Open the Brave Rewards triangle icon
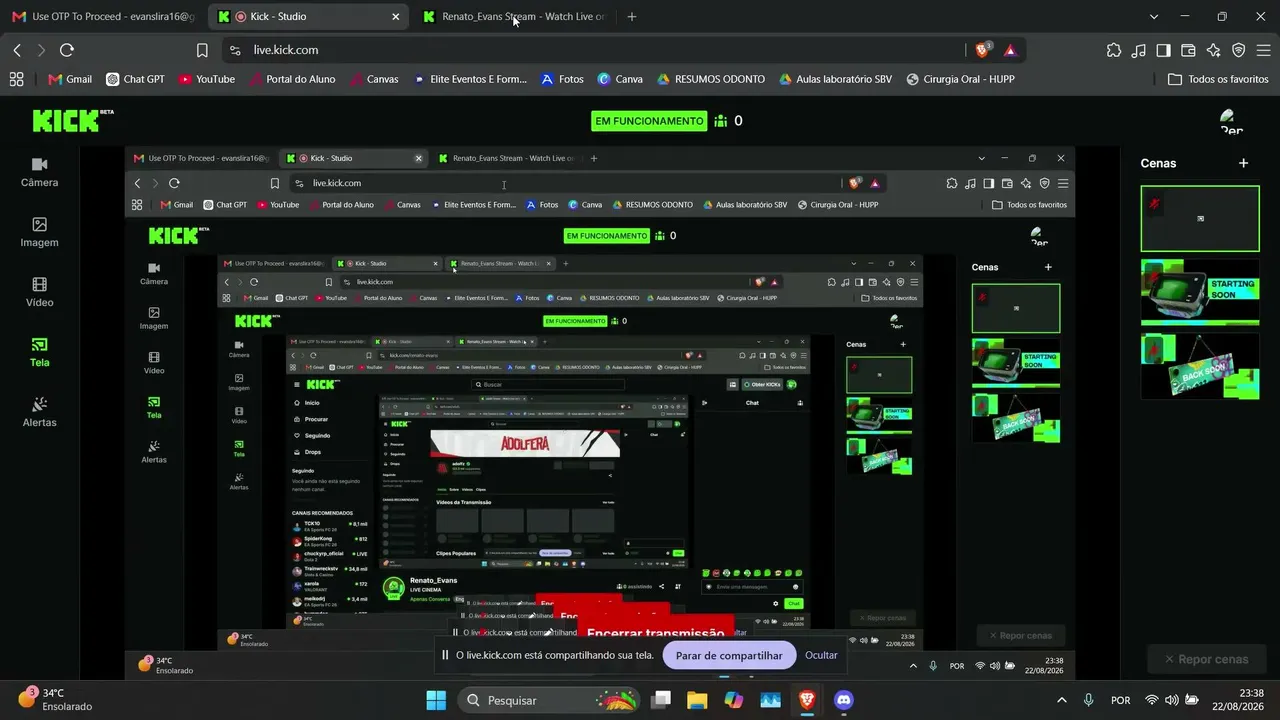 click(x=1010, y=50)
